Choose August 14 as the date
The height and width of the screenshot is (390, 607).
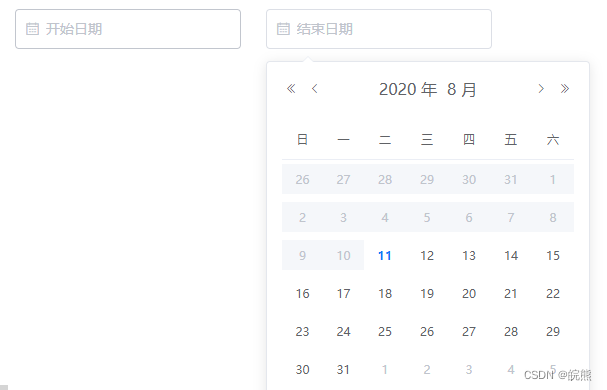[x=511, y=256]
